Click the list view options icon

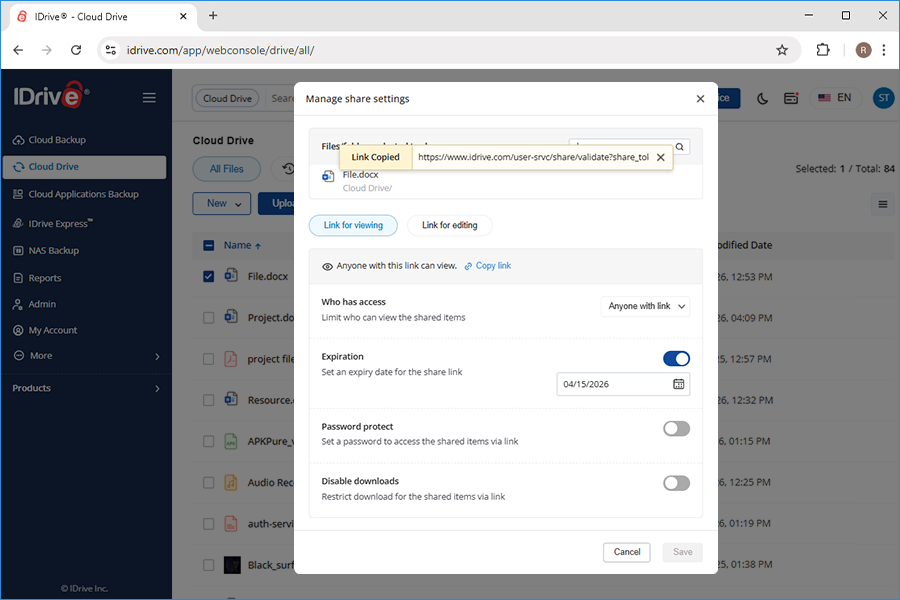[x=883, y=204]
